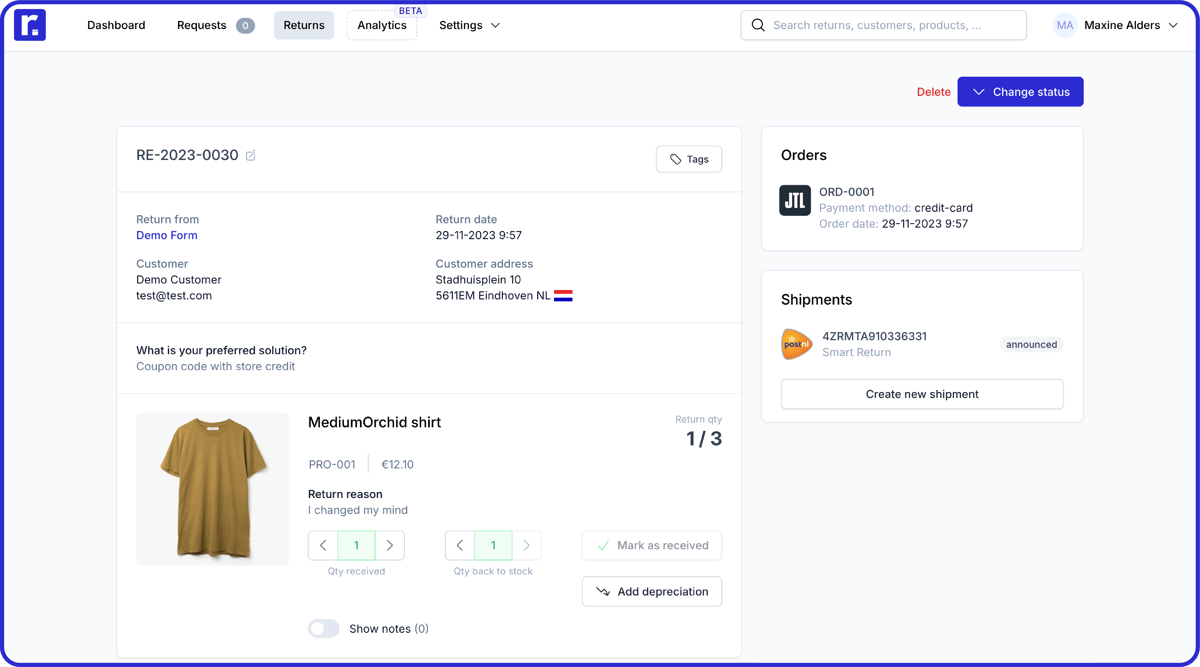
Task: Open the Analytics beta tab
Action: (382, 25)
